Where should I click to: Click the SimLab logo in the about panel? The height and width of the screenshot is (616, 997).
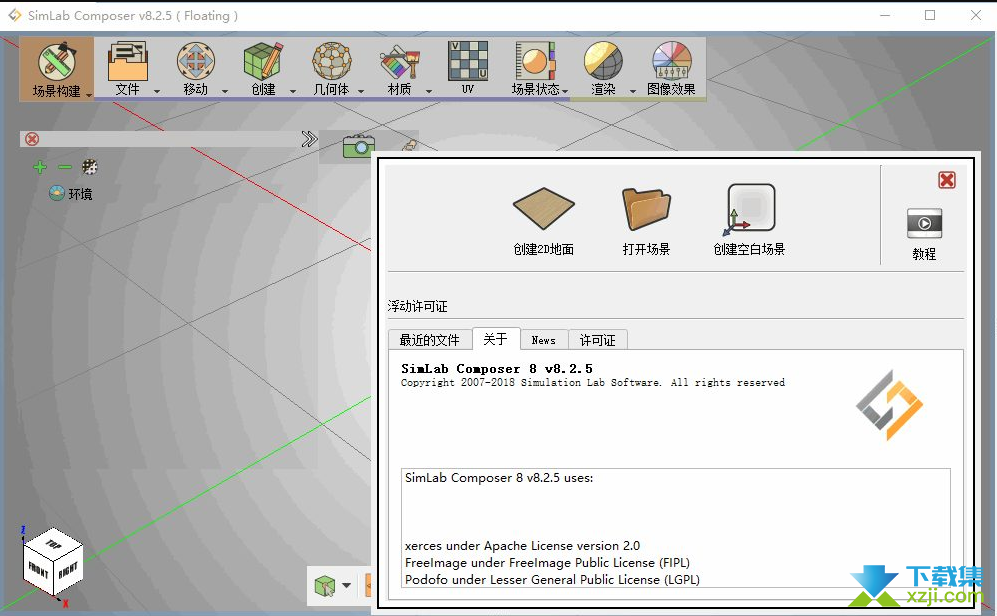889,405
